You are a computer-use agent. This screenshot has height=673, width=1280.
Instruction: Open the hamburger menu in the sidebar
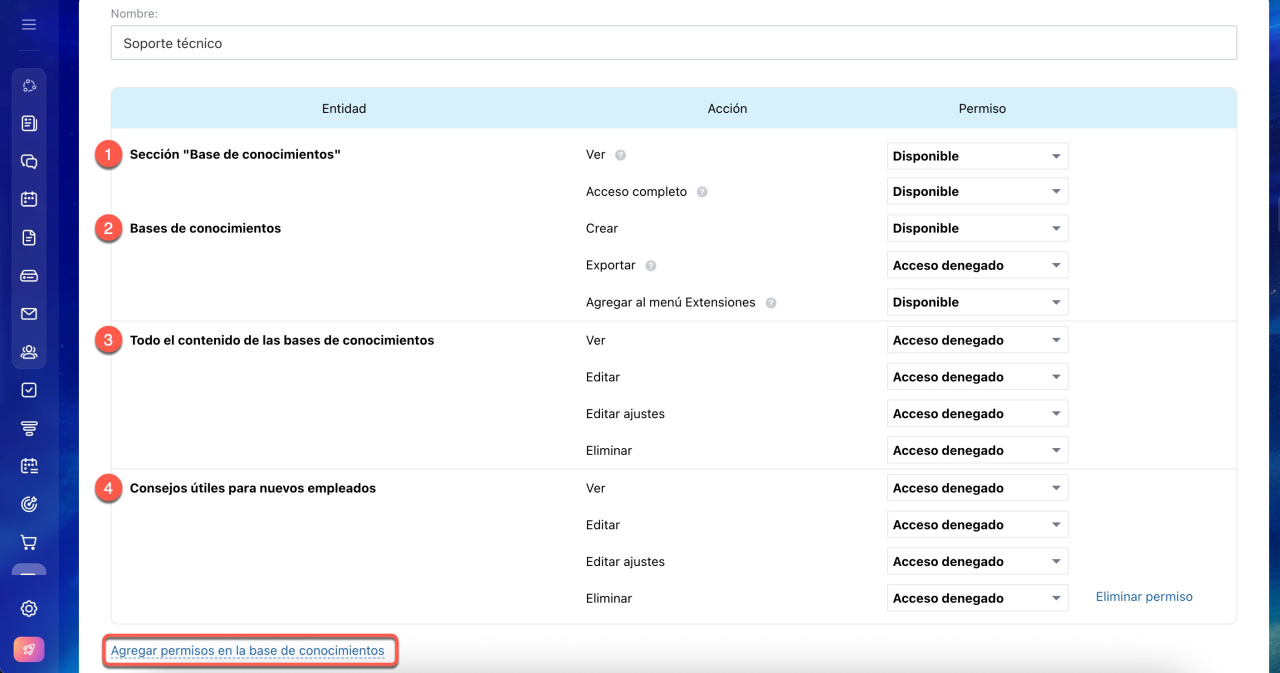pyautogui.click(x=29, y=24)
